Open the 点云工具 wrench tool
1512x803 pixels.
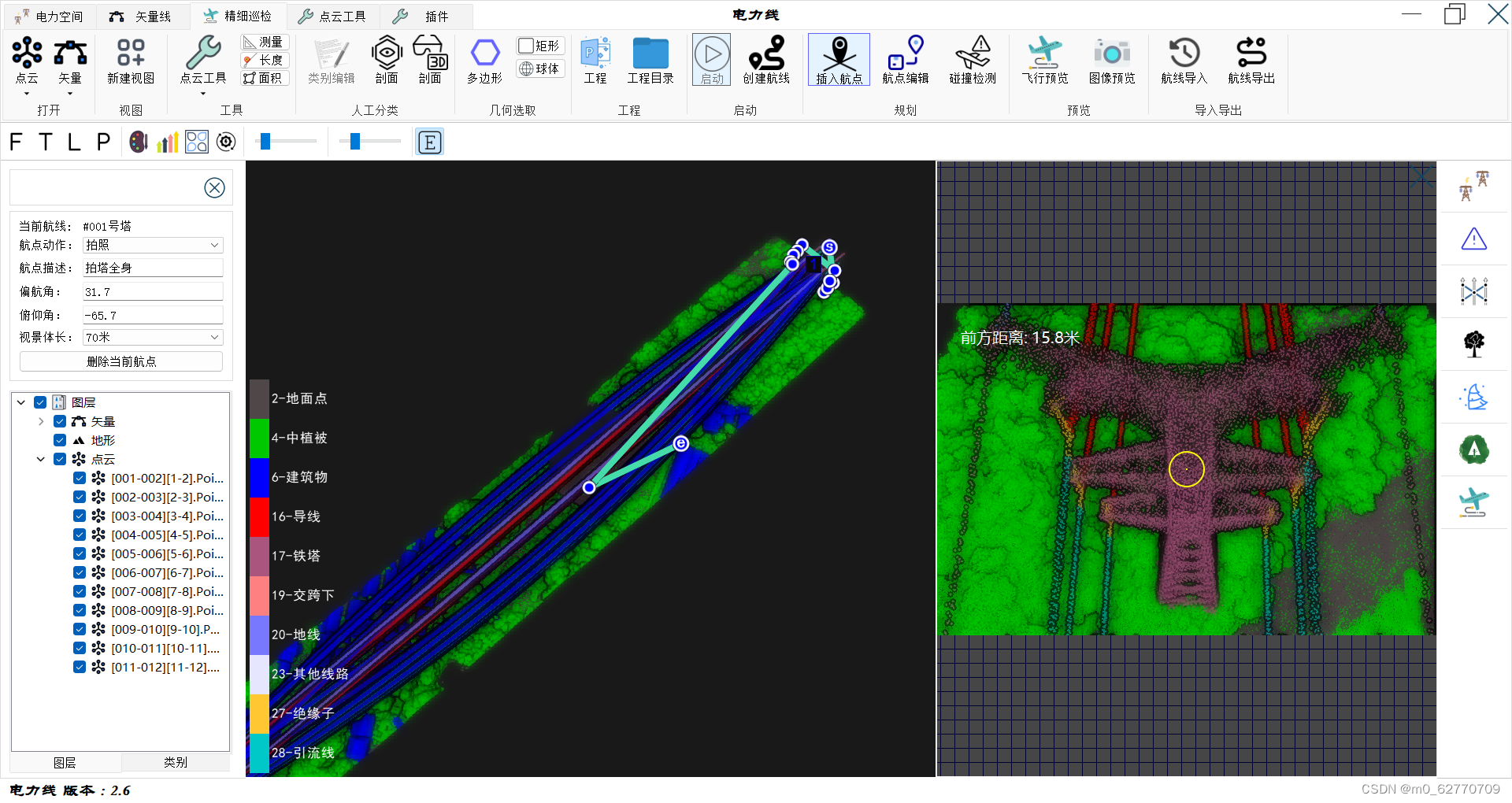[203, 61]
